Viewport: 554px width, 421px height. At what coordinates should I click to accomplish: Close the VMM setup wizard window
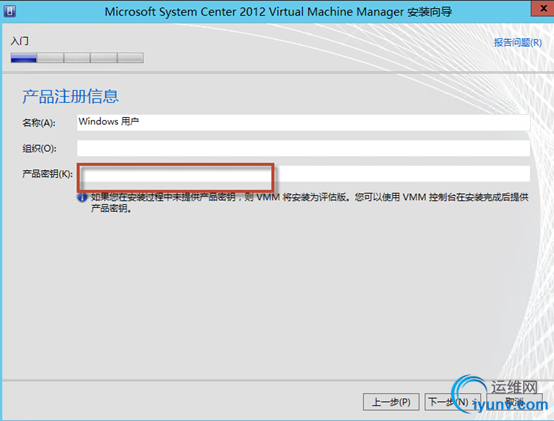(x=543, y=8)
